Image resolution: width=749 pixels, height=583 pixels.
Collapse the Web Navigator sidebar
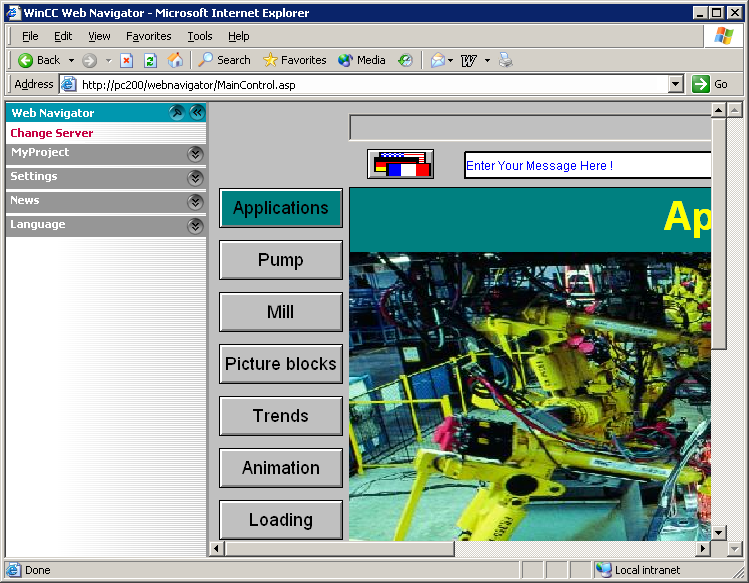pyautogui.click(x=197, y=113)
